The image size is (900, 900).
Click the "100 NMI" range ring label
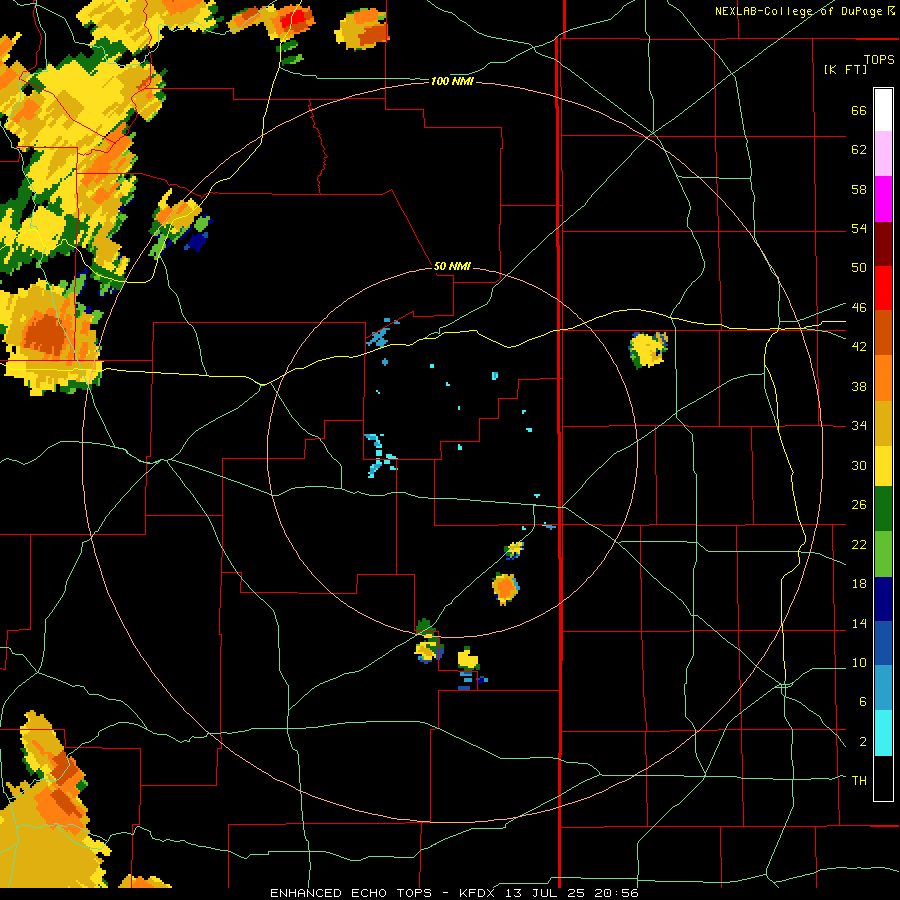tap(452, 82)
